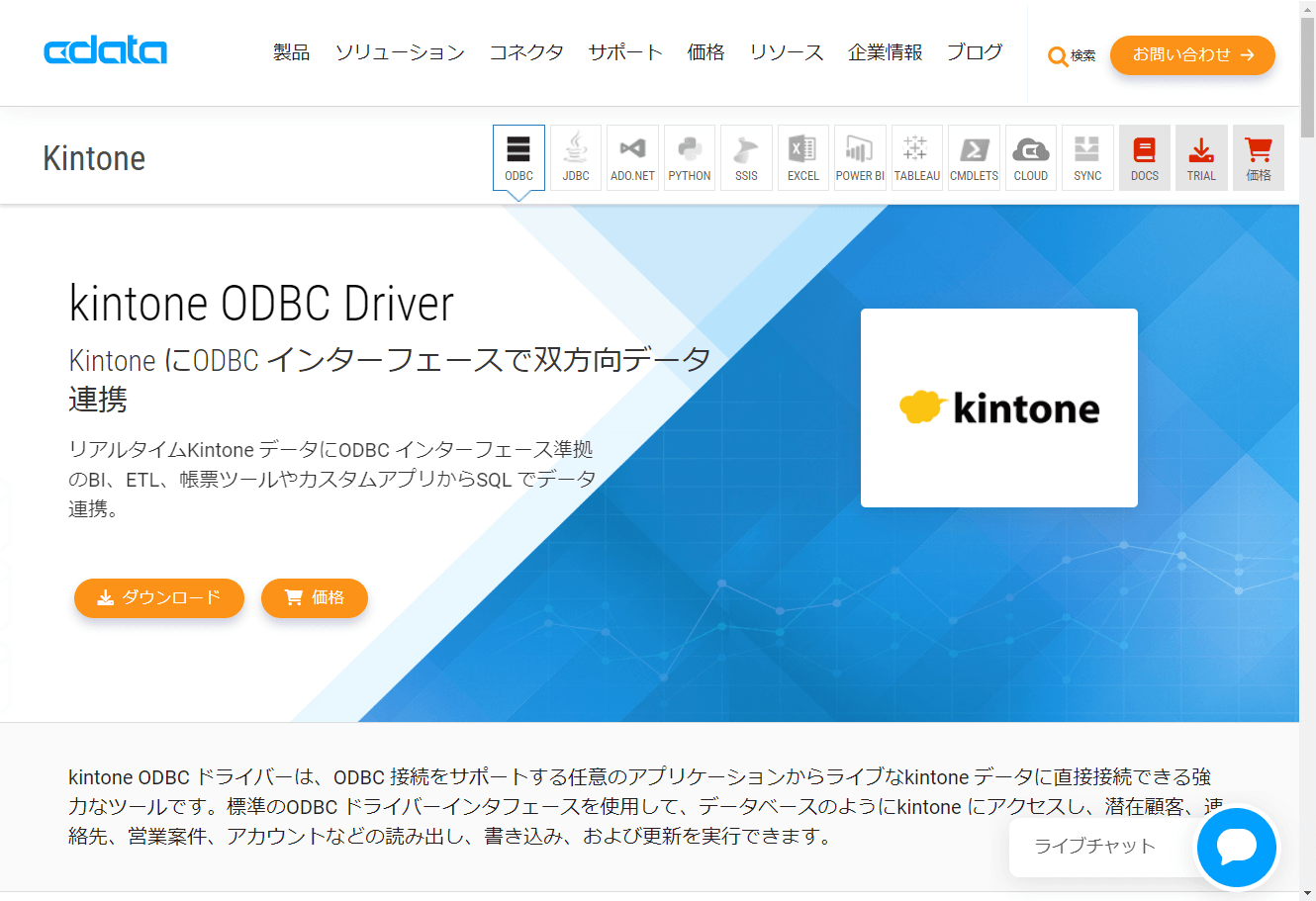Expand the ソリューション navigation menu
Screen dimensions: 1316x901
click(400, 53)
